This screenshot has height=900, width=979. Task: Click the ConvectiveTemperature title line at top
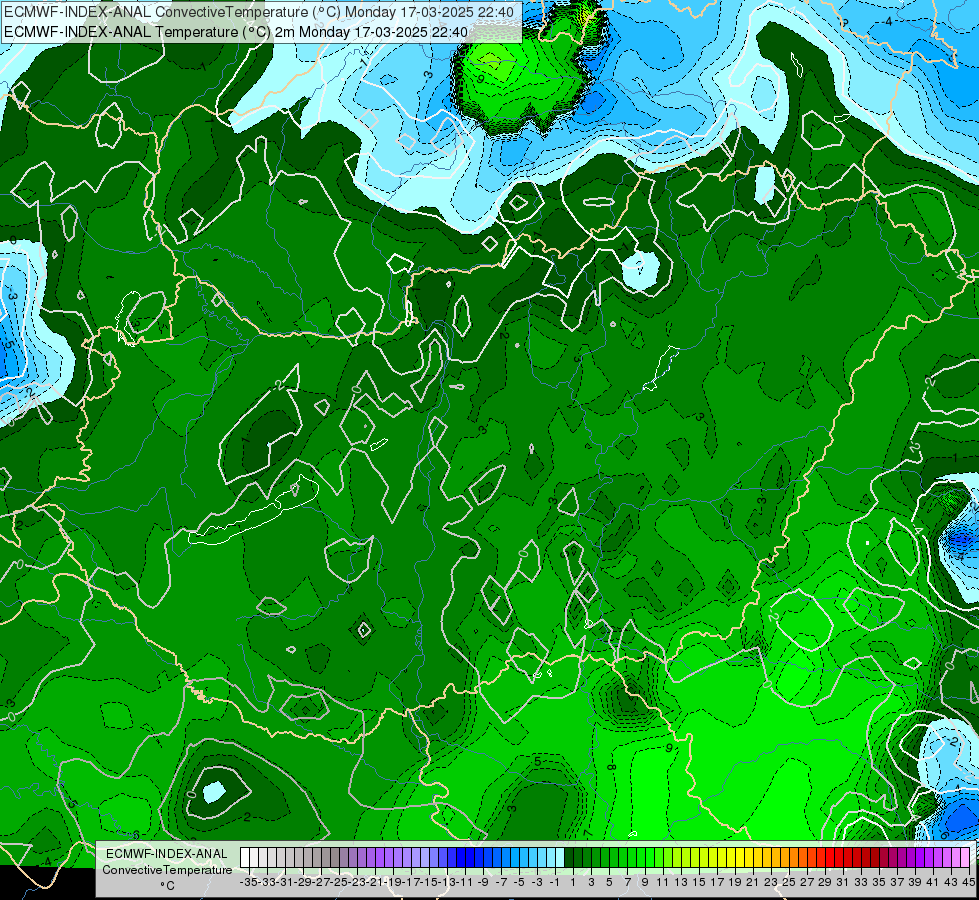click(258, 12)
